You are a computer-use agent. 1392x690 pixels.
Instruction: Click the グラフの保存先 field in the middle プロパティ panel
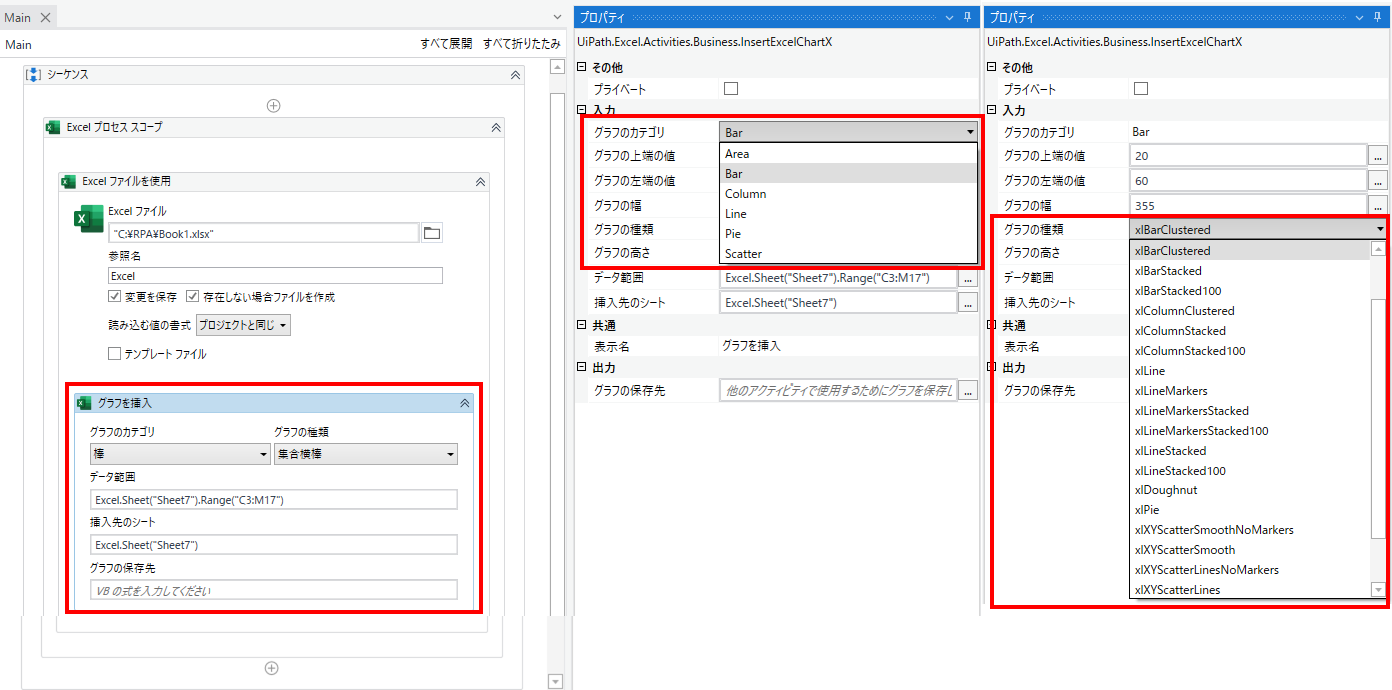pyautogui.click(x=838, y=391)
